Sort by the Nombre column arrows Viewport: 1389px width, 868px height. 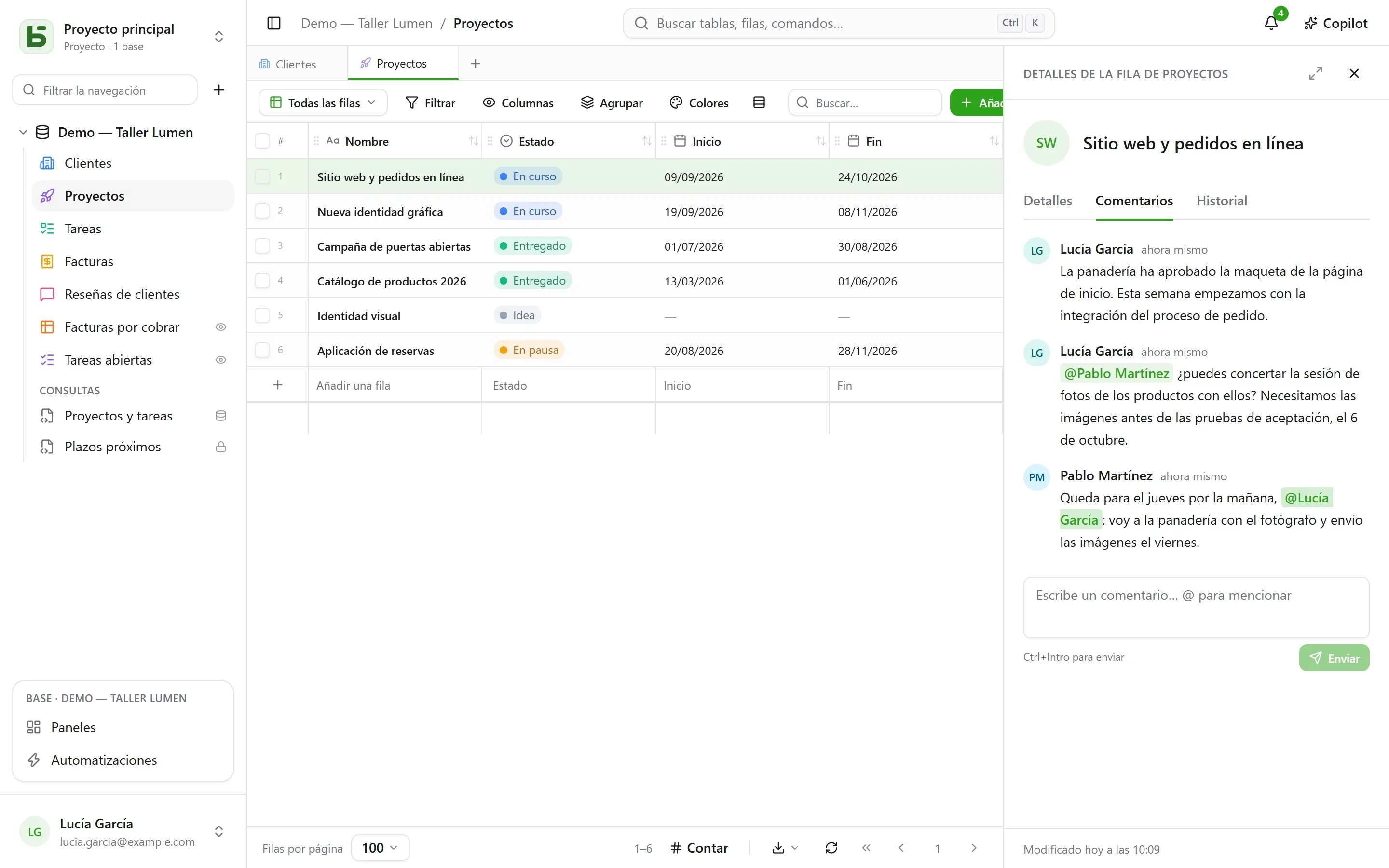473,141
